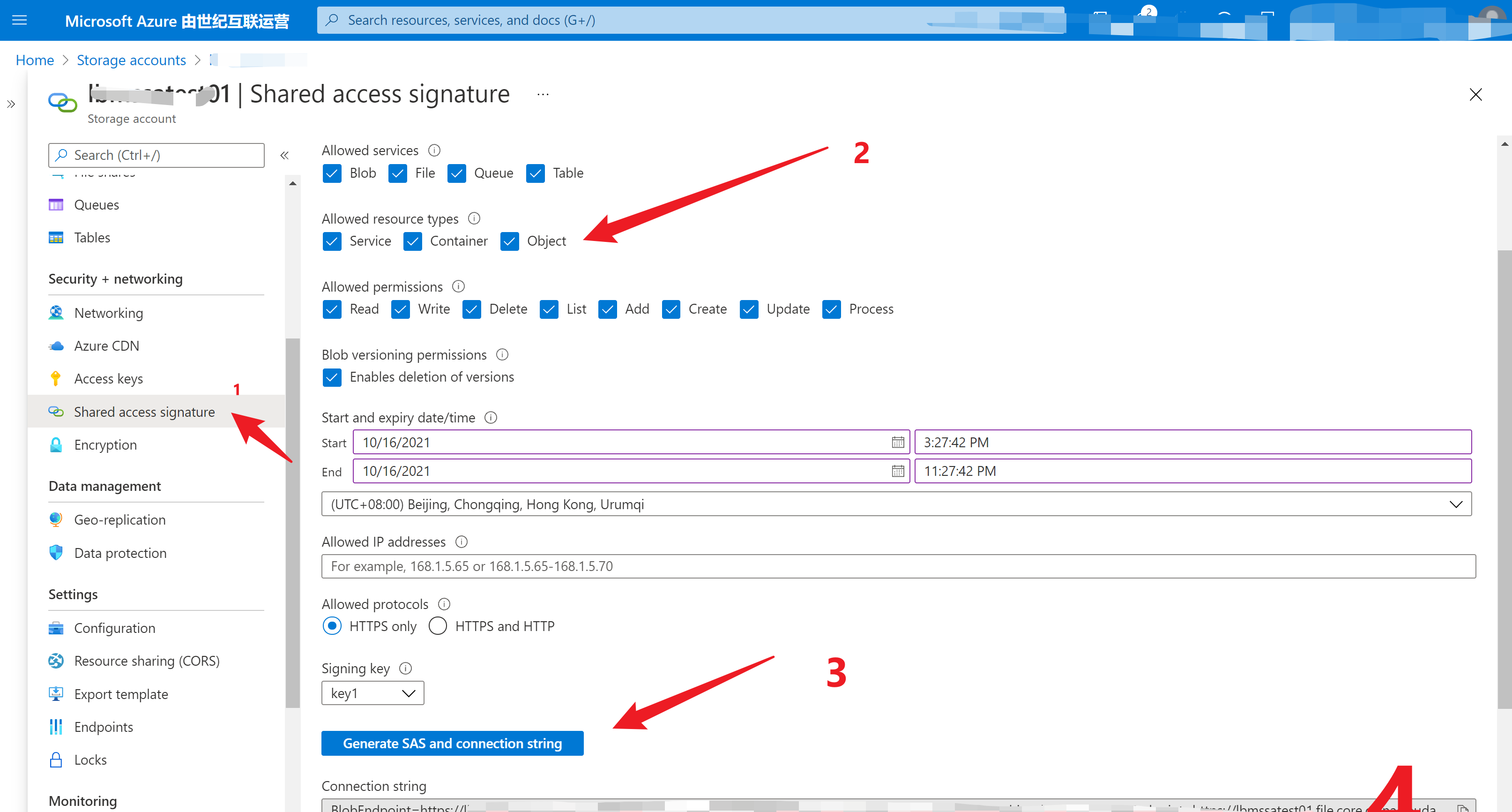Image resolution: width=1512 pixels, height=812 pixels.
Task: Click Allowed protocols info icon
Action: click(444, 604)
